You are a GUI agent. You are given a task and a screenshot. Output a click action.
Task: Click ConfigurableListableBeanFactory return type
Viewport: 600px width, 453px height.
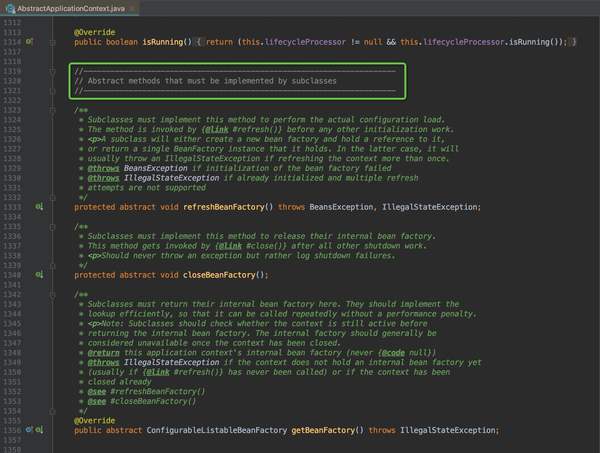[x=217, y=430]
